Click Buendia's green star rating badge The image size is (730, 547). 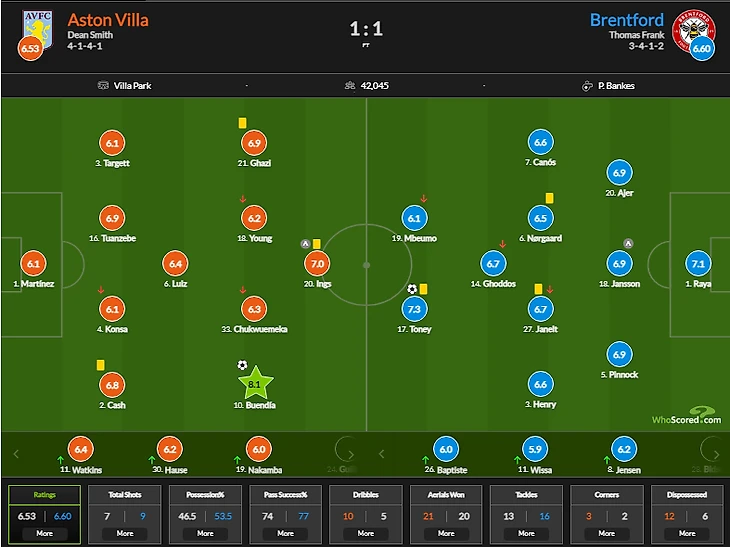[x=253, y=383]
